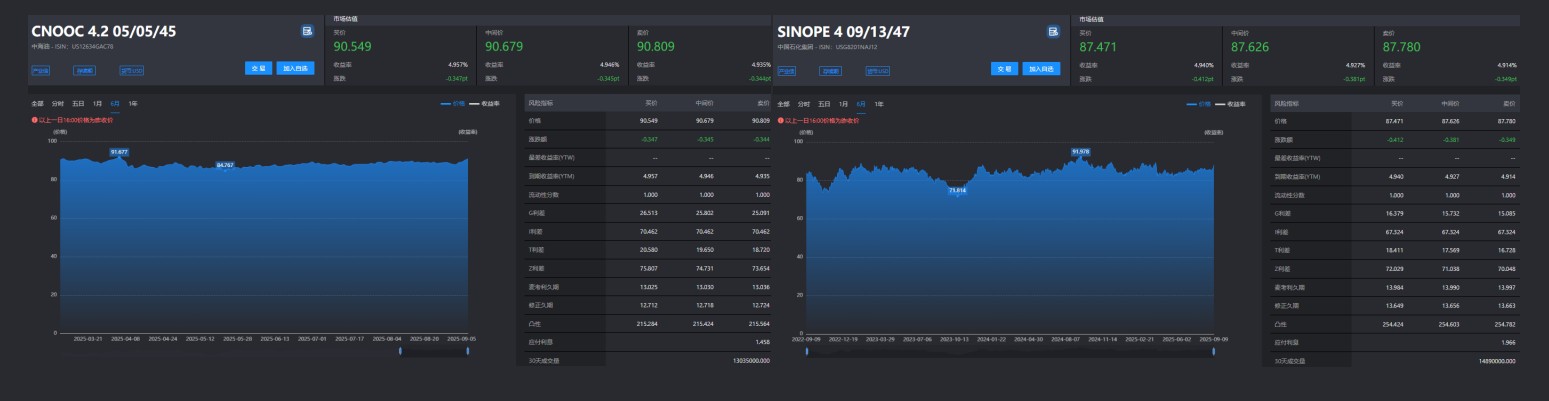
Task: Toggle the 价格 legend series in CNOOC chart
Action: (x=453, y=104)
